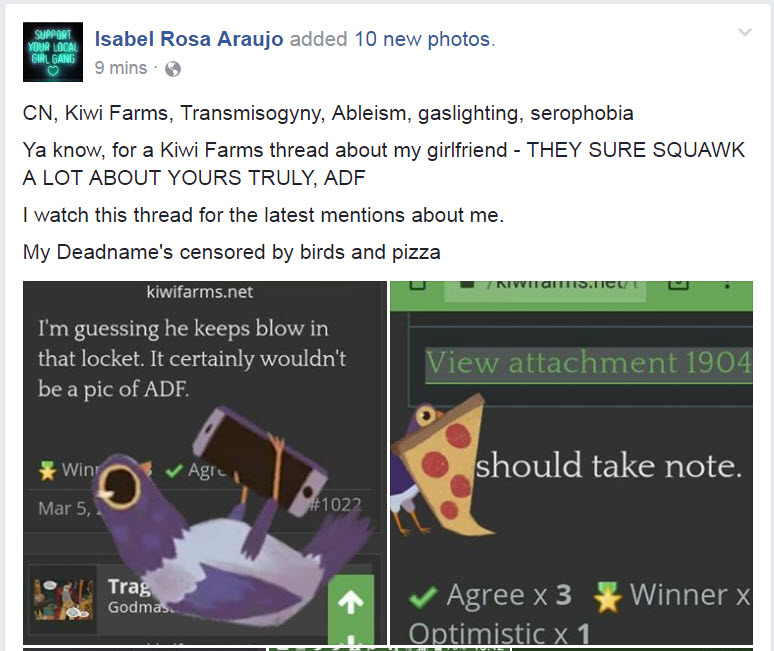
Task: Click the Agree x 3 checkmark icon
Action: coord(423,597)
